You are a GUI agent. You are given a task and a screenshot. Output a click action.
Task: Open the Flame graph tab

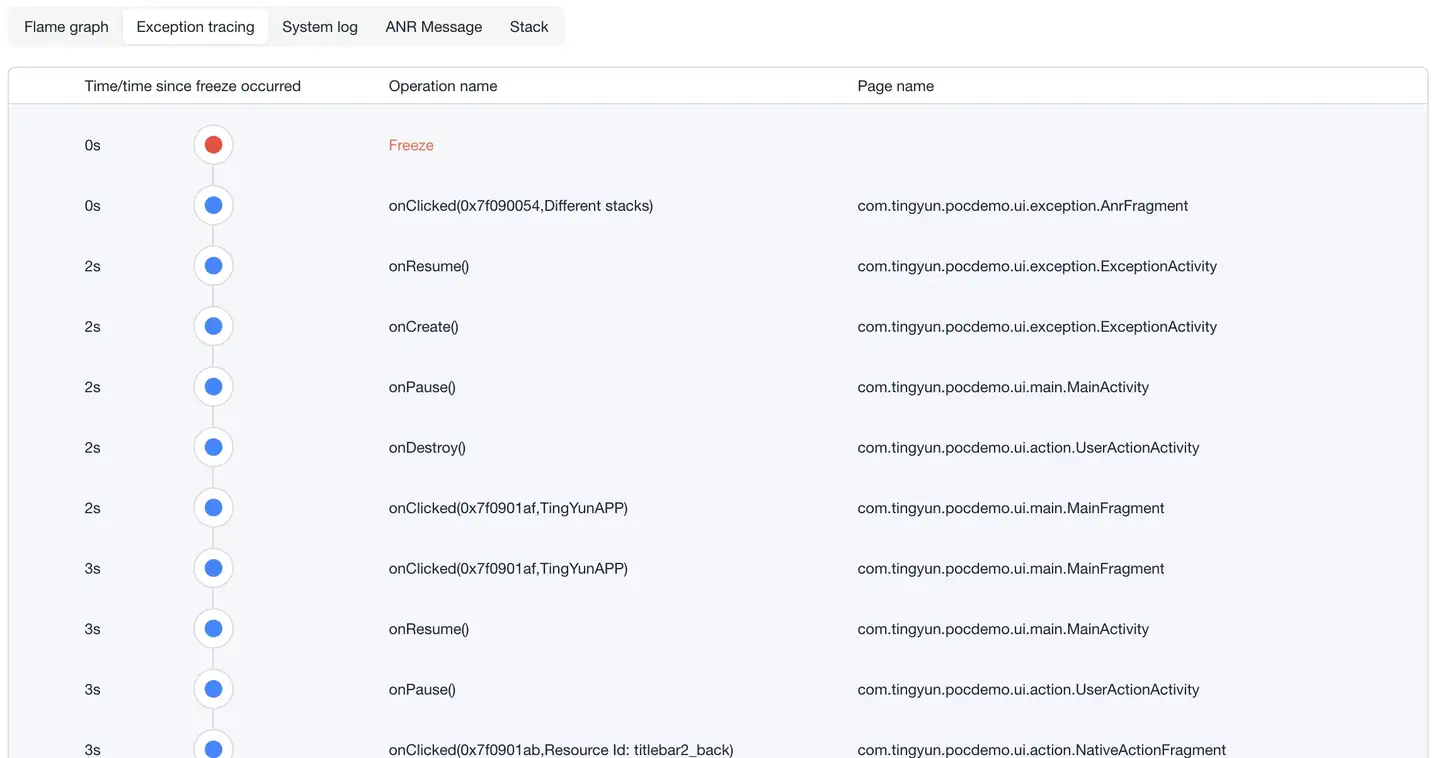(66, 27)
